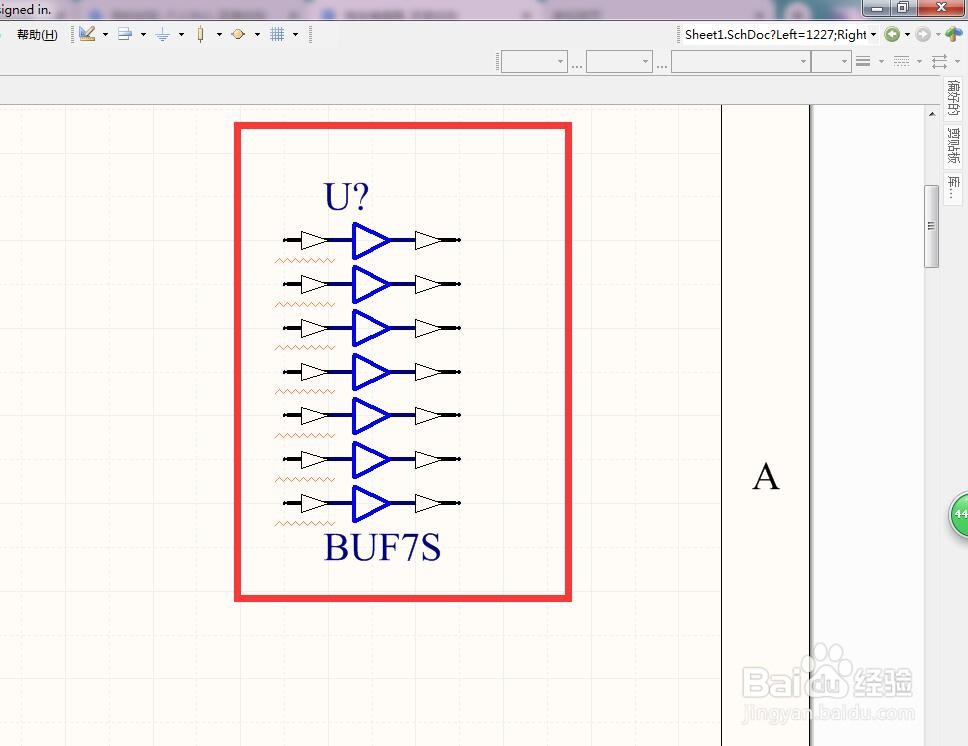The width and height of the screenshot is (968, 746).
Task: Open the 偏好的 favorites side panel tab
Action: click(x=954, y=98)
